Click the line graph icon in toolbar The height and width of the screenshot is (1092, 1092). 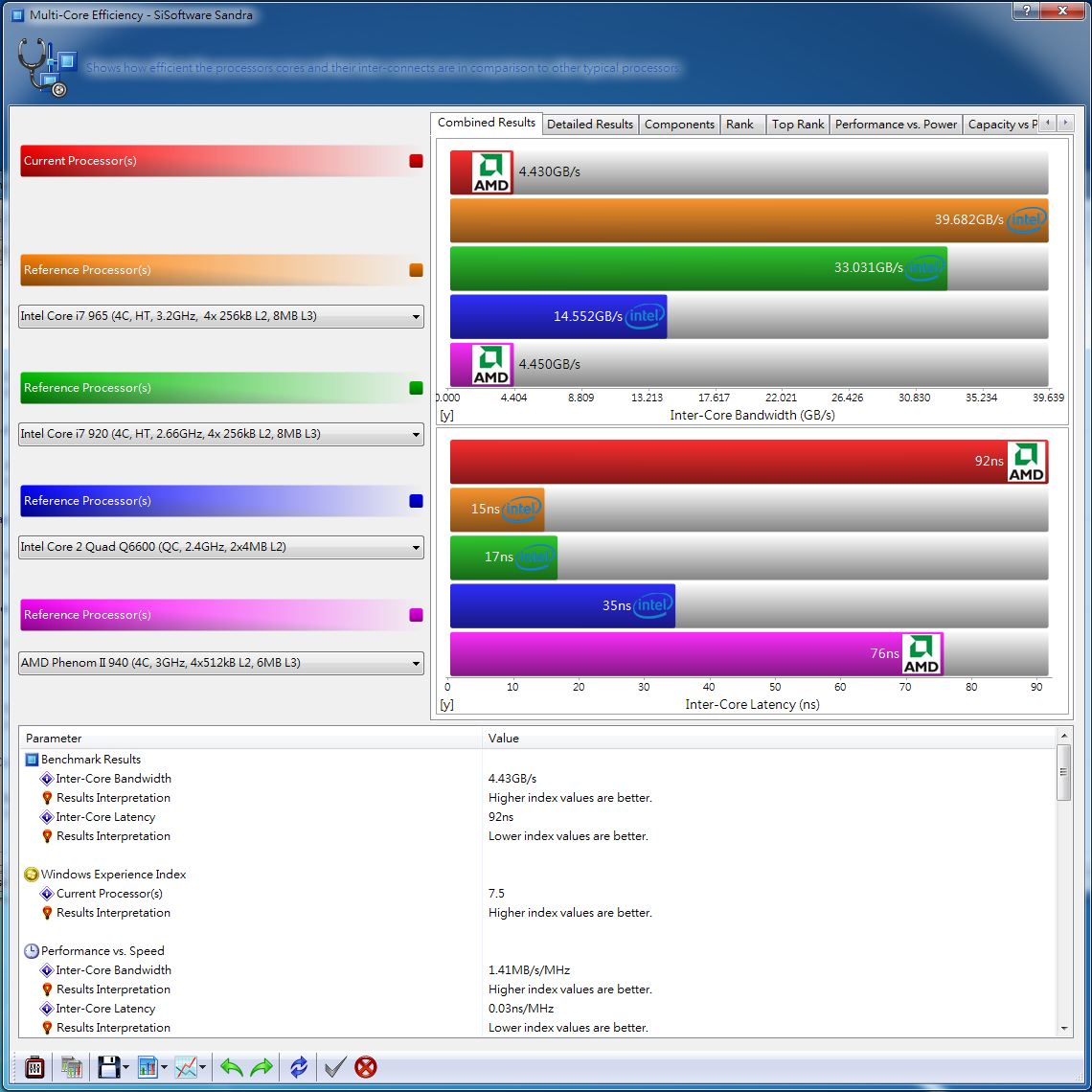click(x=186, y=1066)
